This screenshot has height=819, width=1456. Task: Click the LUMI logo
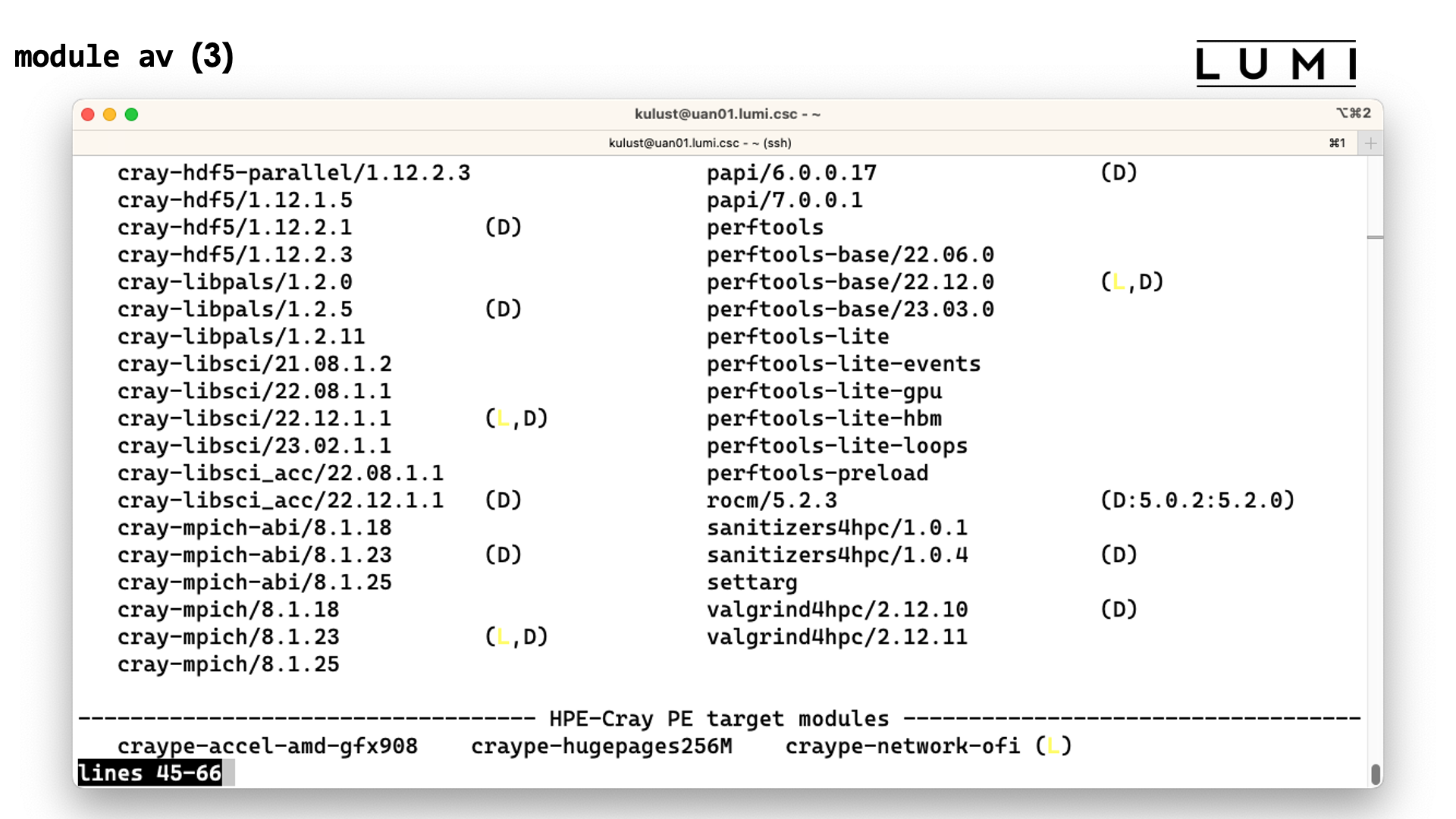point(1276,64)
